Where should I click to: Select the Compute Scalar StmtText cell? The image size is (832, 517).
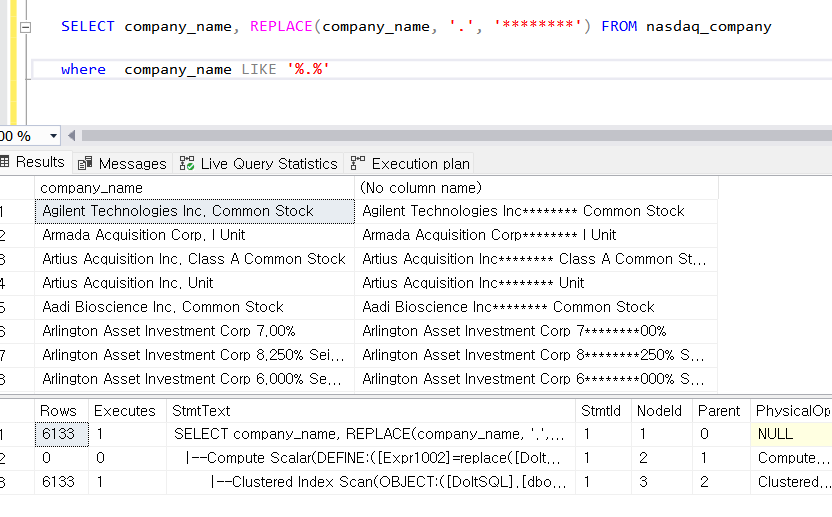tap(371, 458)
